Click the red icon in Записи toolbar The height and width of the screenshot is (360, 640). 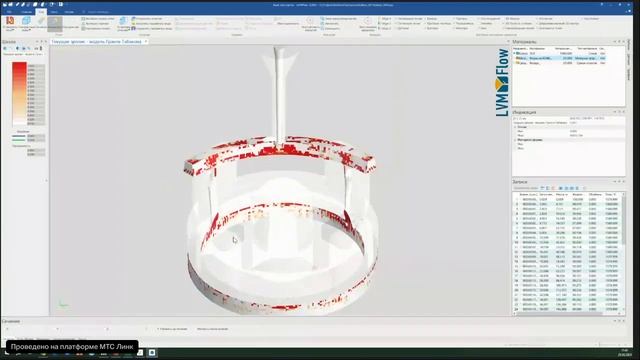click(x=553, y=188)
